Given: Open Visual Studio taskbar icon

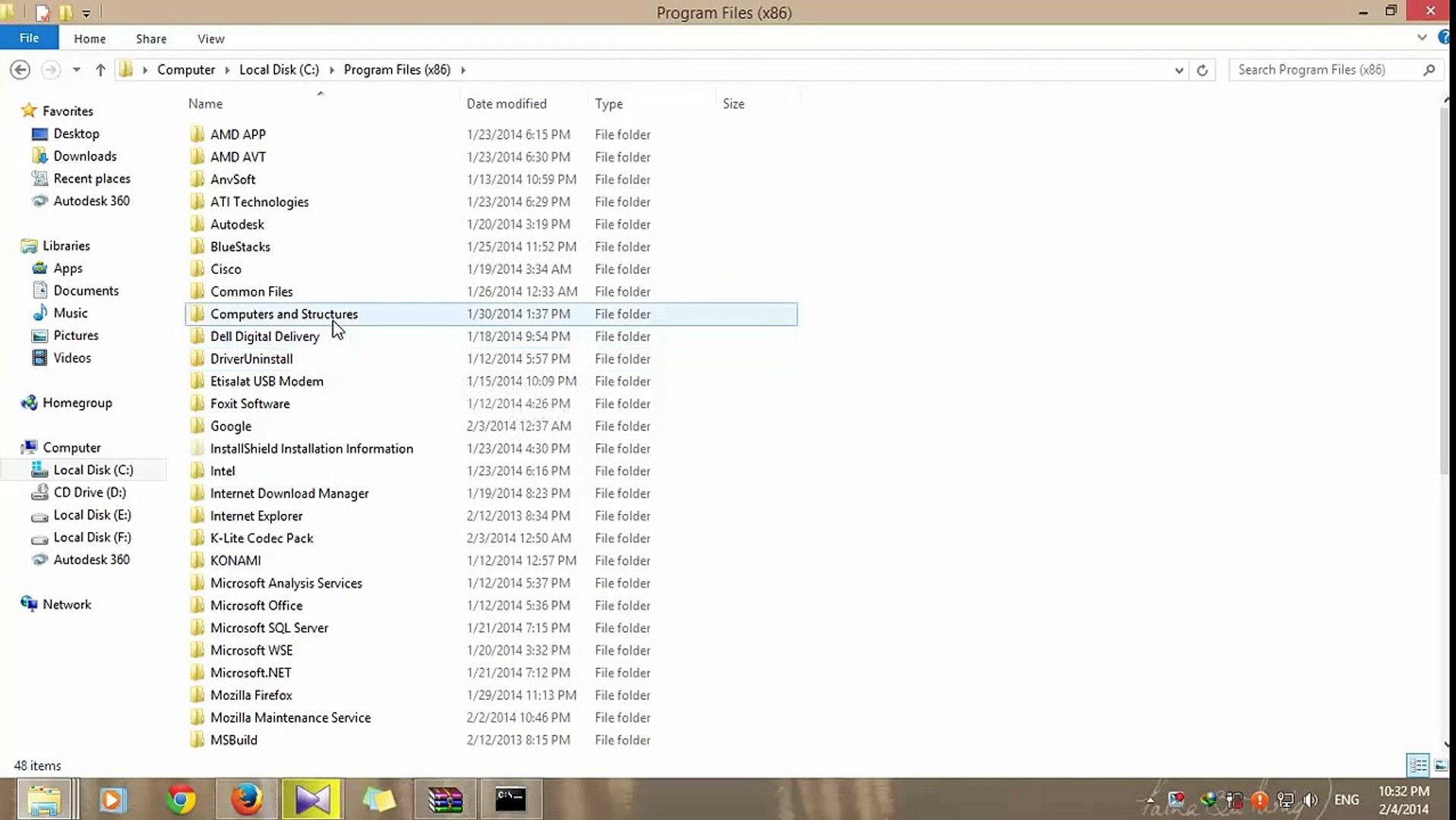Looking at the screenshot, I should (312, 799).
